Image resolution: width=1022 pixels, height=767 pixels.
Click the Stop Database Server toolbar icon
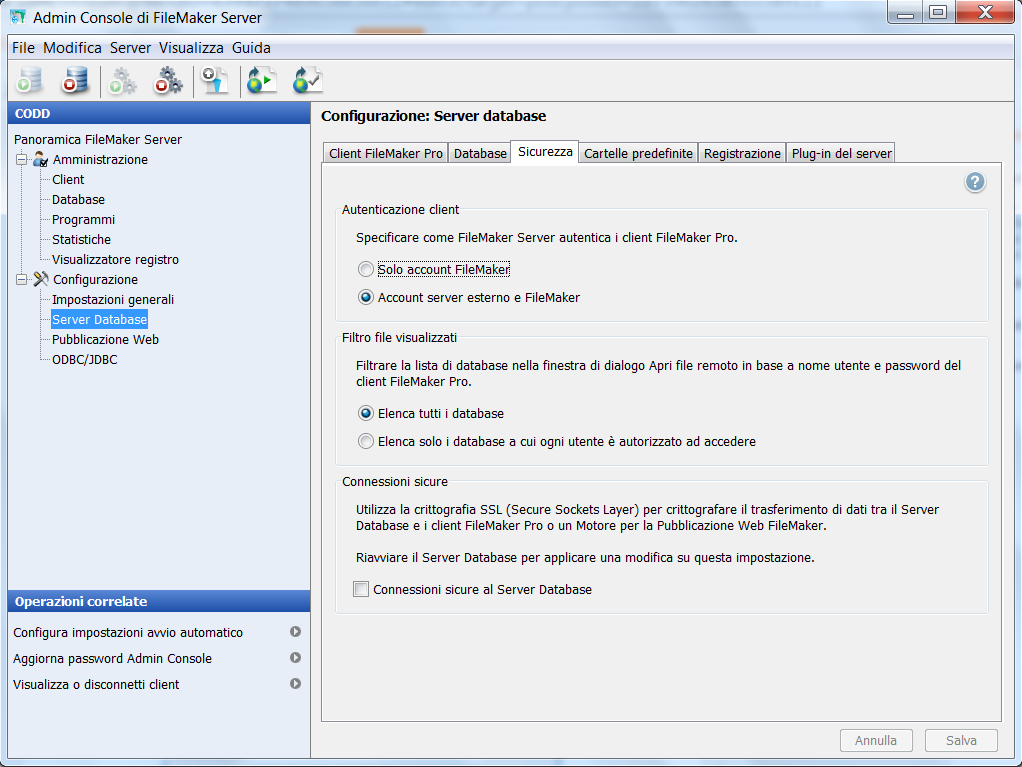click(75, 81)
